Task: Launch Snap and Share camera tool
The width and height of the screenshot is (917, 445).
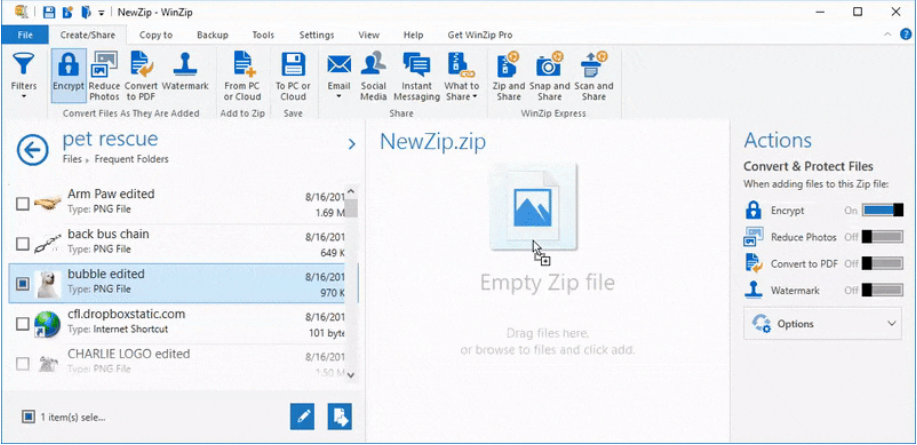Action: [x=550, y=75]
